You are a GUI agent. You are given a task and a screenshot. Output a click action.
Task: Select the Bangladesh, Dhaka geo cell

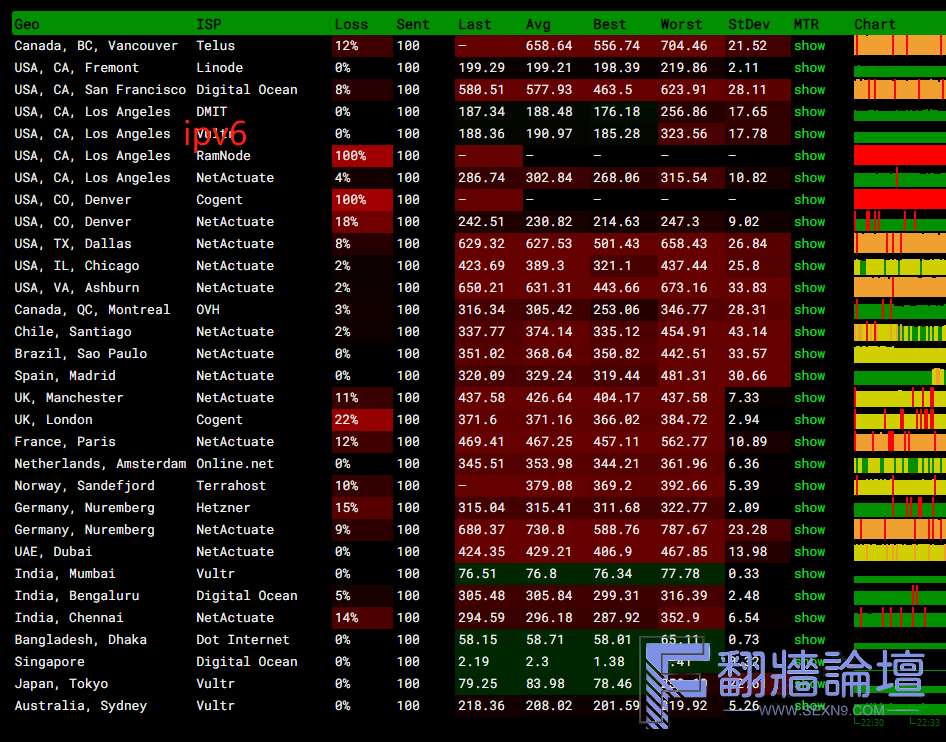[80, 640]
